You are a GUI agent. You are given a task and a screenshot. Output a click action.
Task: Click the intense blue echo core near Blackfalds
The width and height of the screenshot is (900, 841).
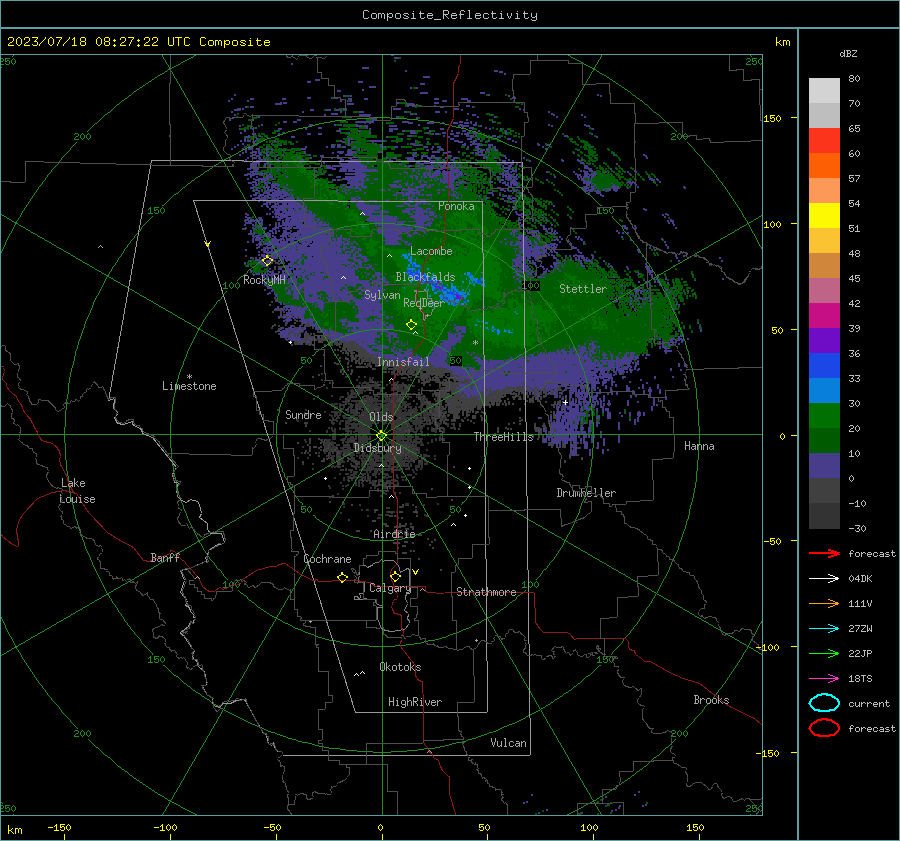pyautogui.click(x=451, y=292)
